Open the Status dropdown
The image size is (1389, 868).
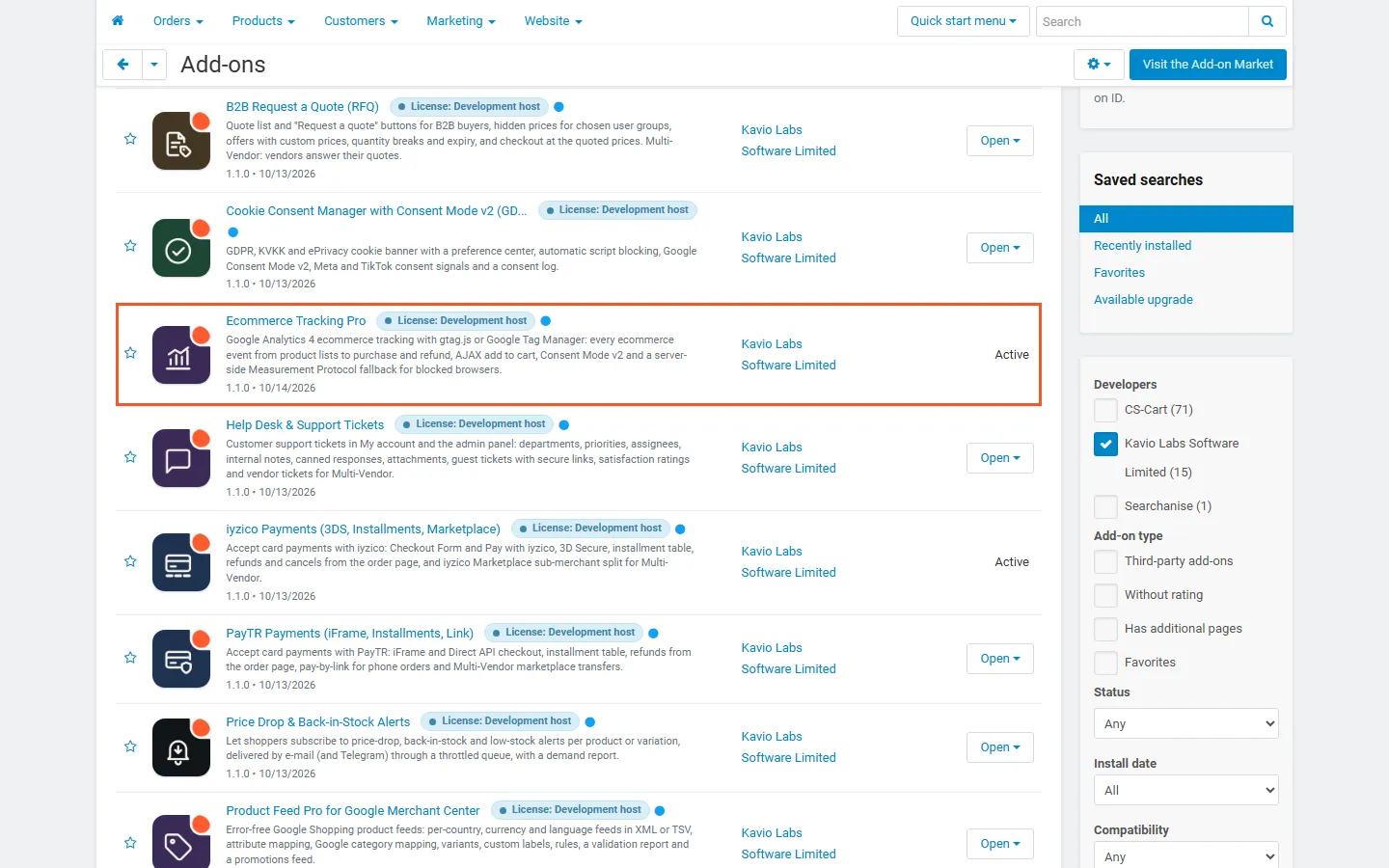(1186, 723)
